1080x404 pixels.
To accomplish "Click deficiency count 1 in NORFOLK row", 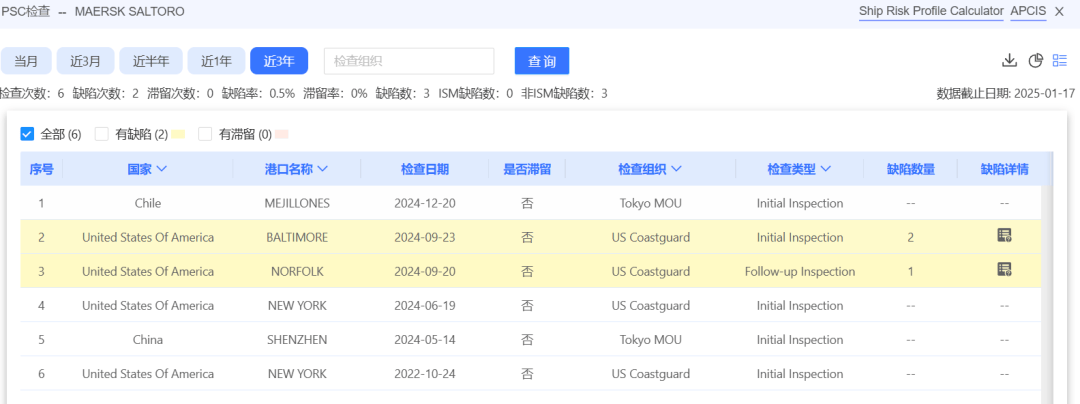I will [x=911, y=271].
